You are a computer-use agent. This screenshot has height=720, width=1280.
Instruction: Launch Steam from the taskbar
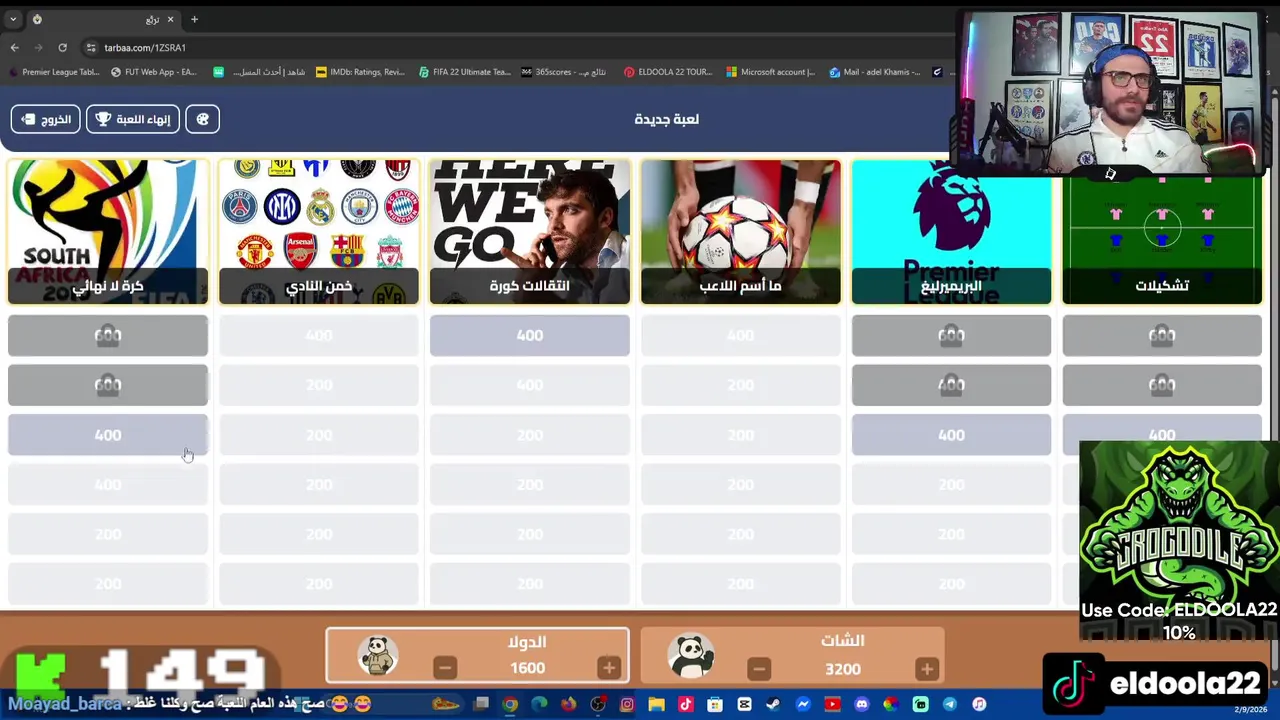click(773, 705)
